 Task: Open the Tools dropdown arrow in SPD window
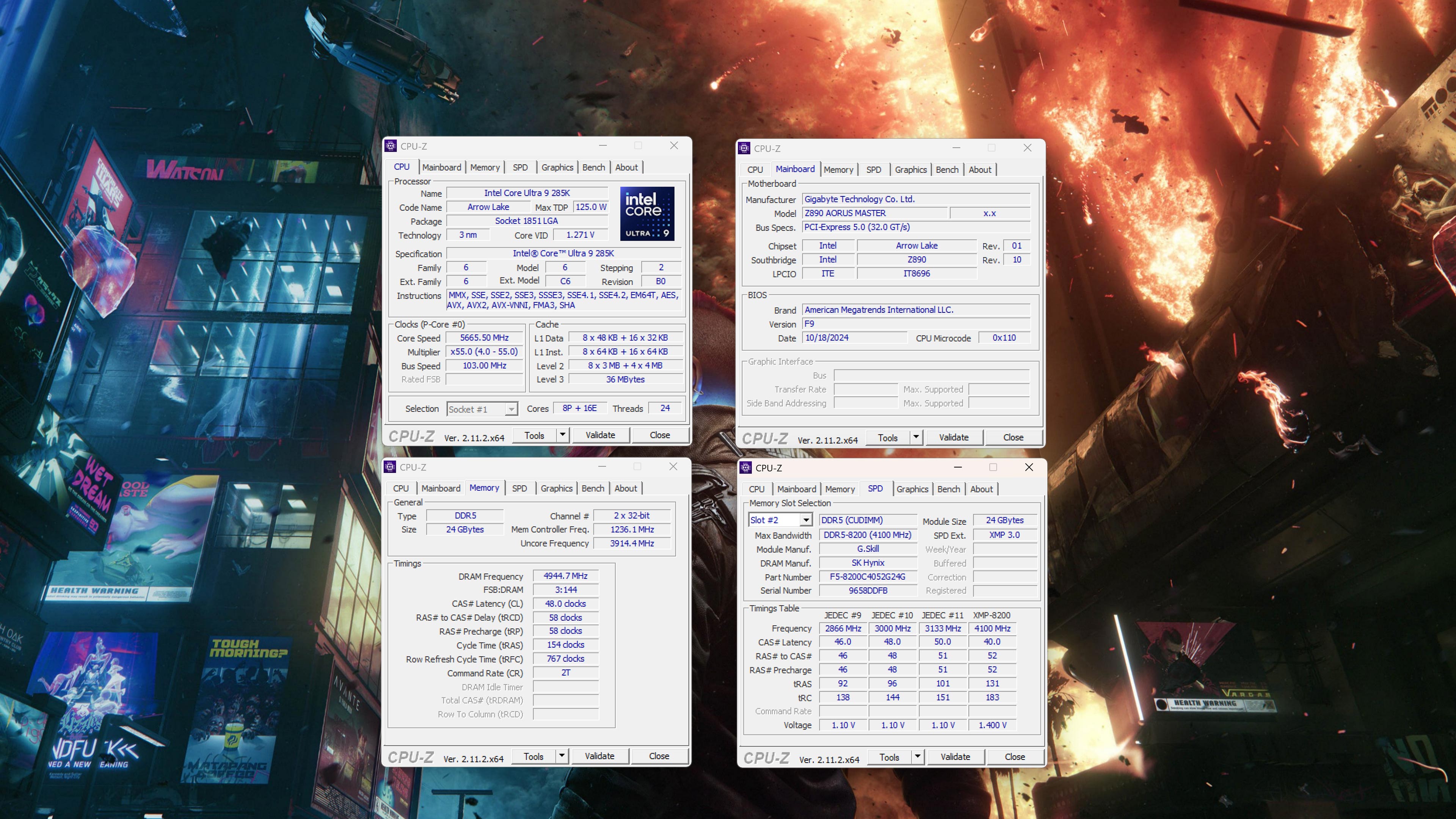tap(917, 756)
